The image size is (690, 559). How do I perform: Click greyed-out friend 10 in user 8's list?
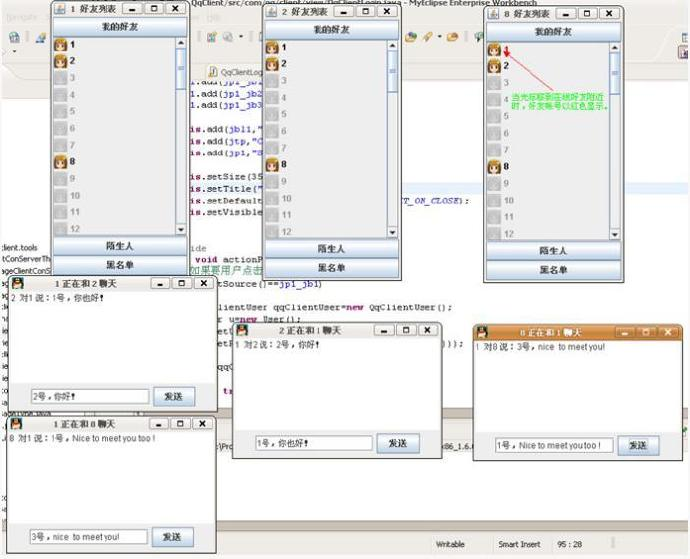click(x=495, y=199)
